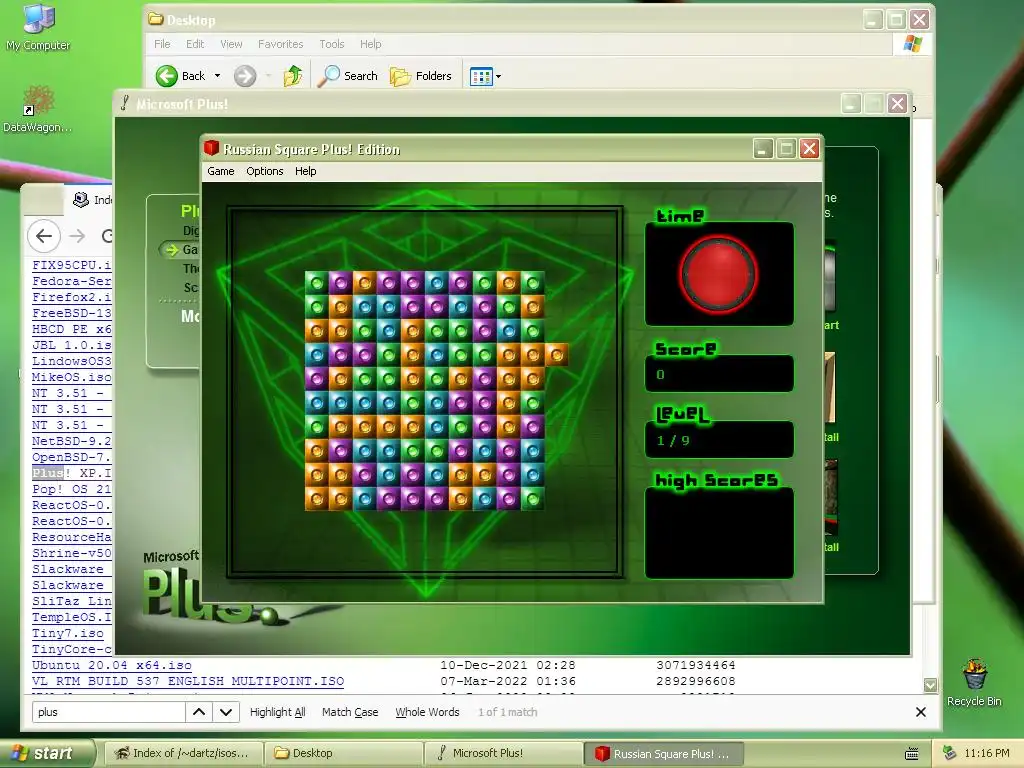Screen dimensions: 1024x768
Task: Click the browser tab icon beside Ind
Action: tap(81, 200)
